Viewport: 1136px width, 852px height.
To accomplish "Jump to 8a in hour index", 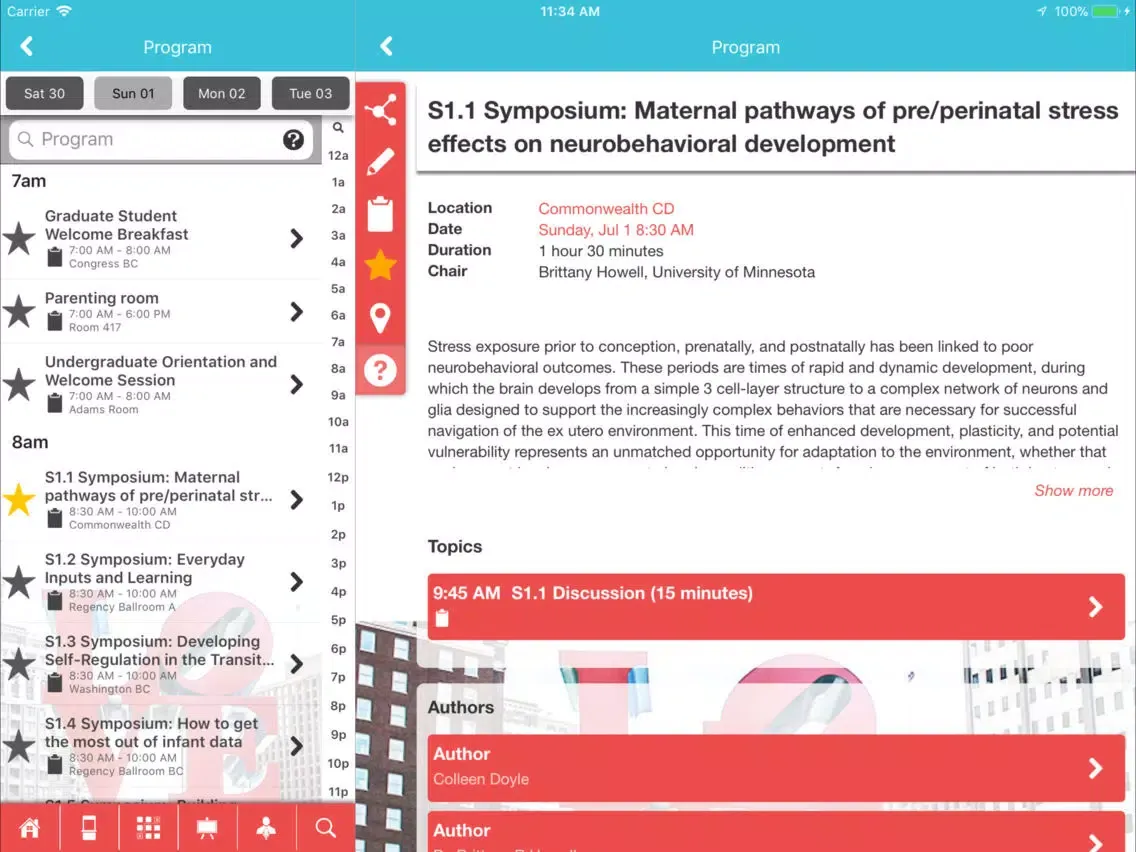I will click(x=338, y=368).
